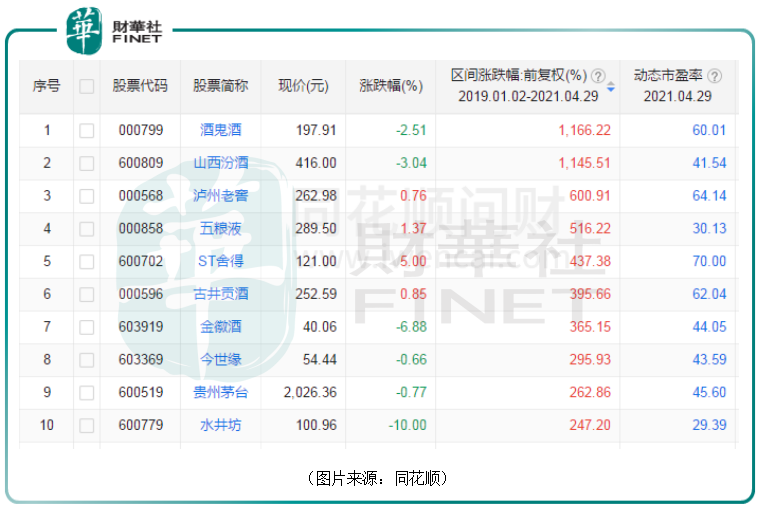Check the box for row 600809

click(x=87, y=163)
